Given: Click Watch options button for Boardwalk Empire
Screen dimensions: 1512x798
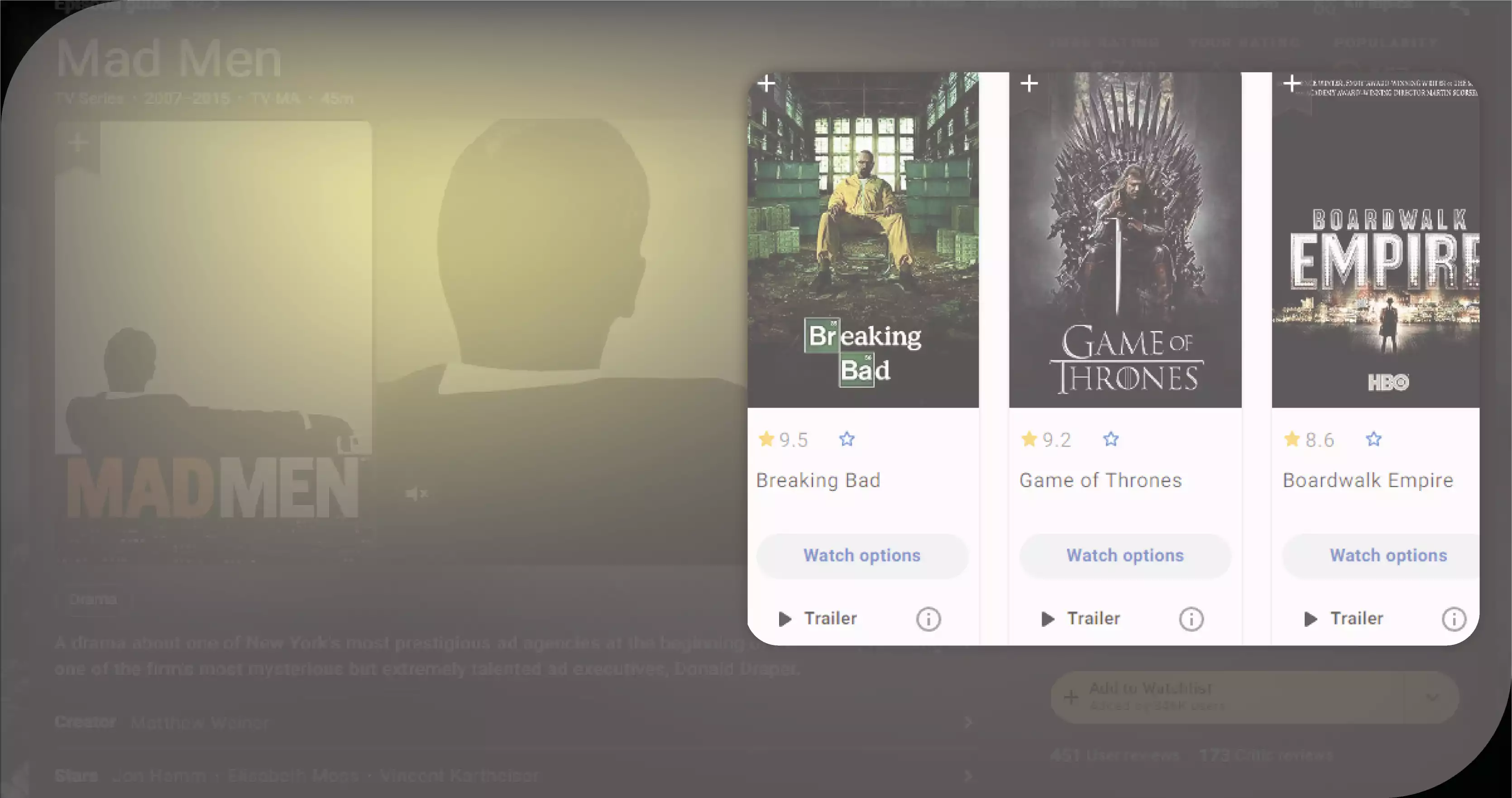Looking at the screenshot, I should [x=1388, y=555].
